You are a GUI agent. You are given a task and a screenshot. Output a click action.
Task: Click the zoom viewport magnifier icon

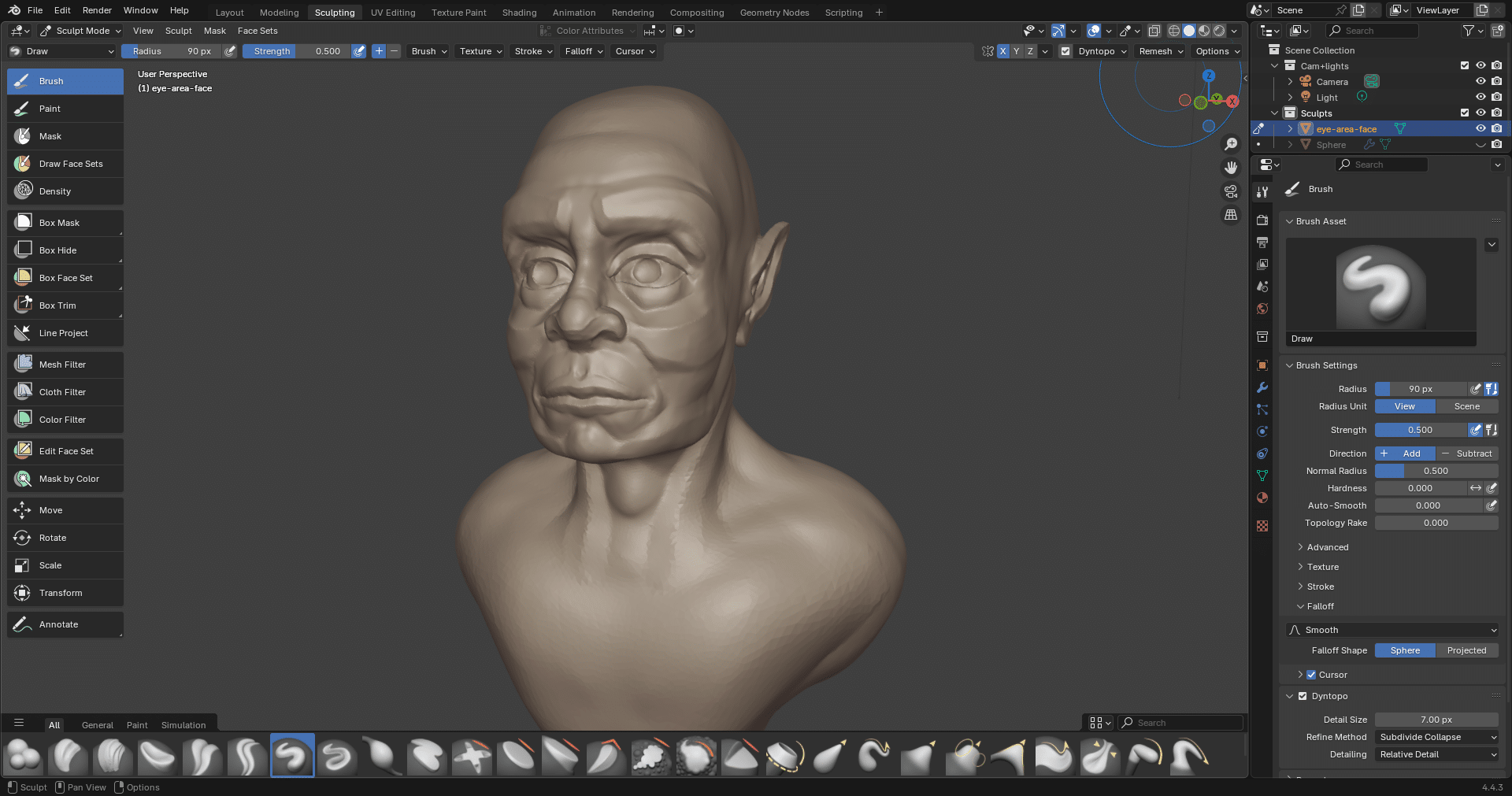click(1231, 144)
